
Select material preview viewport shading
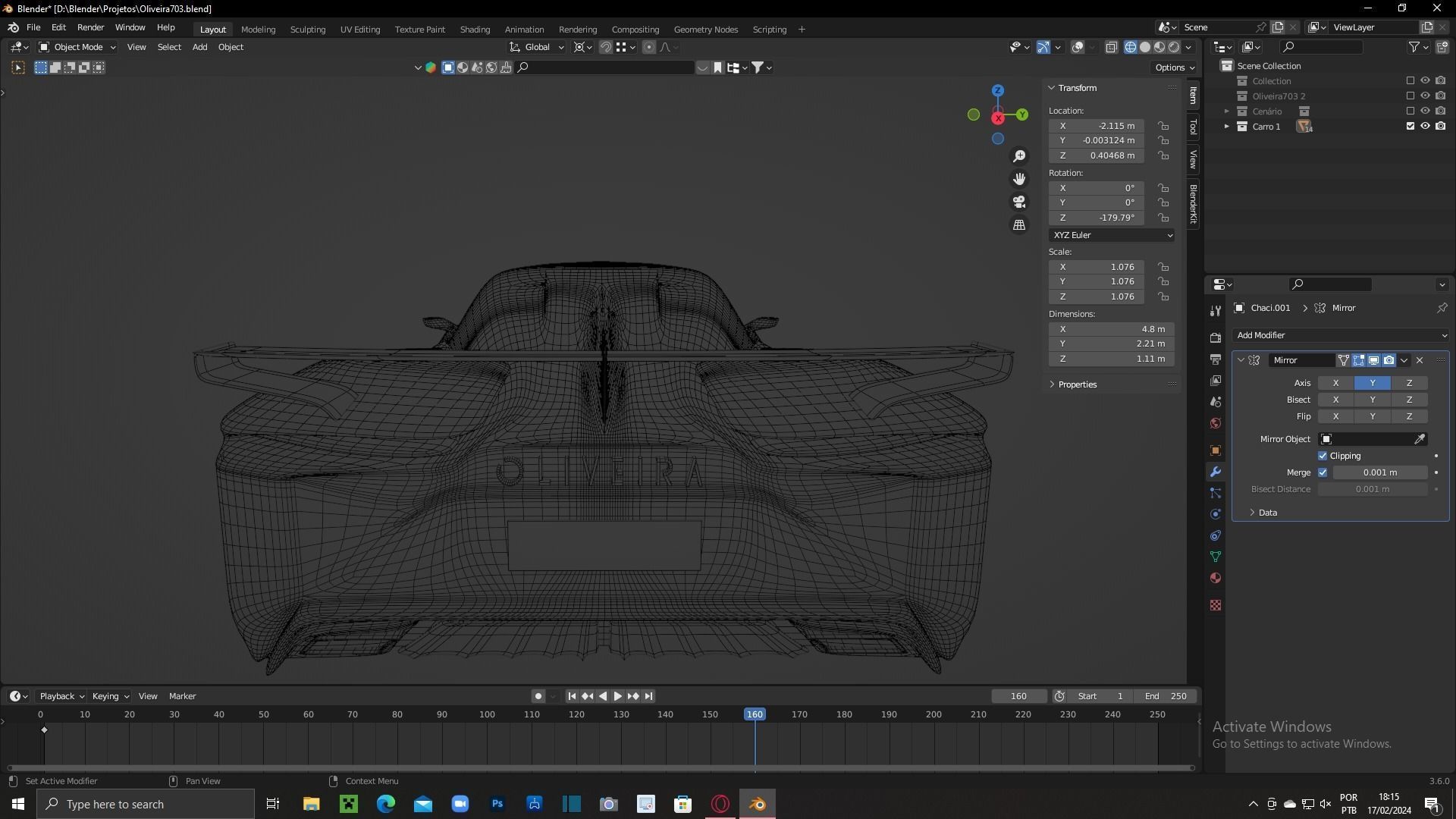[1159, 47]
